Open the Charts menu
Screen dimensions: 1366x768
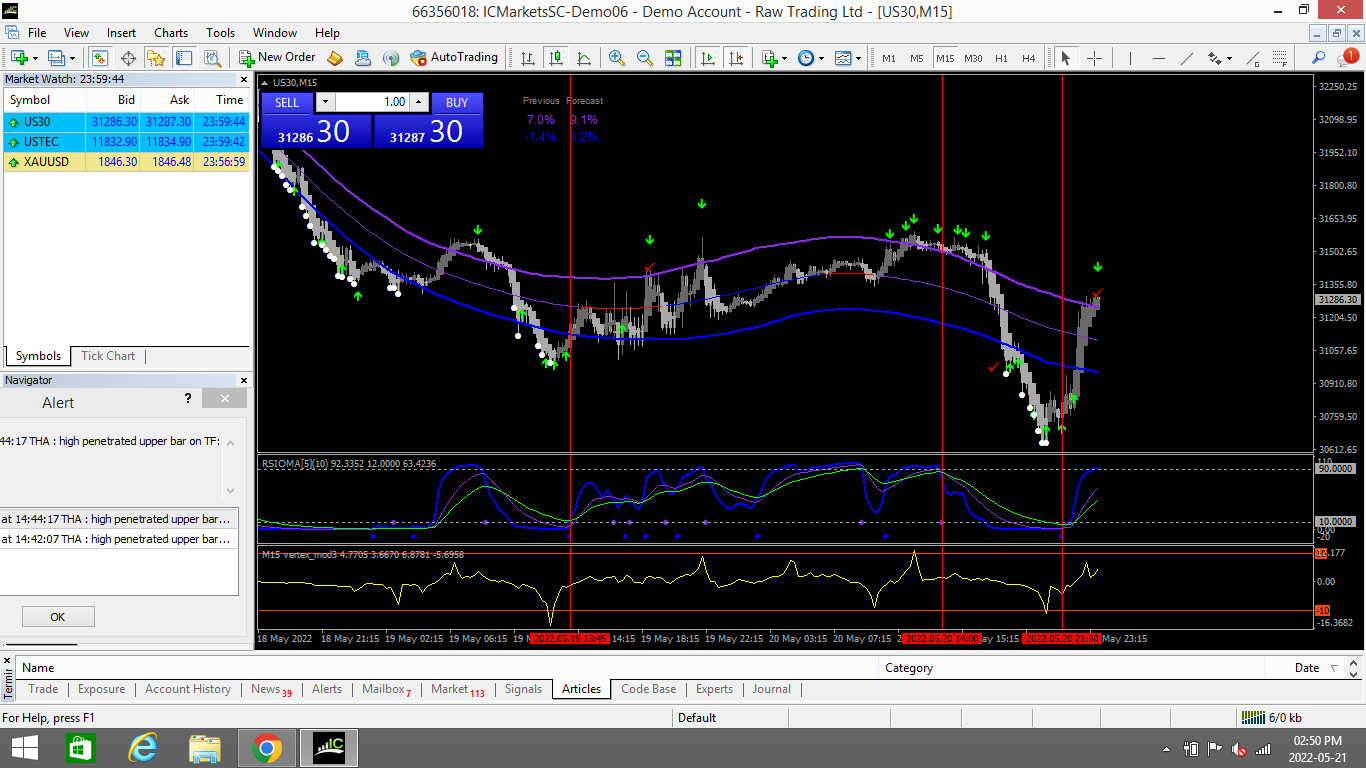pos(171,33)
